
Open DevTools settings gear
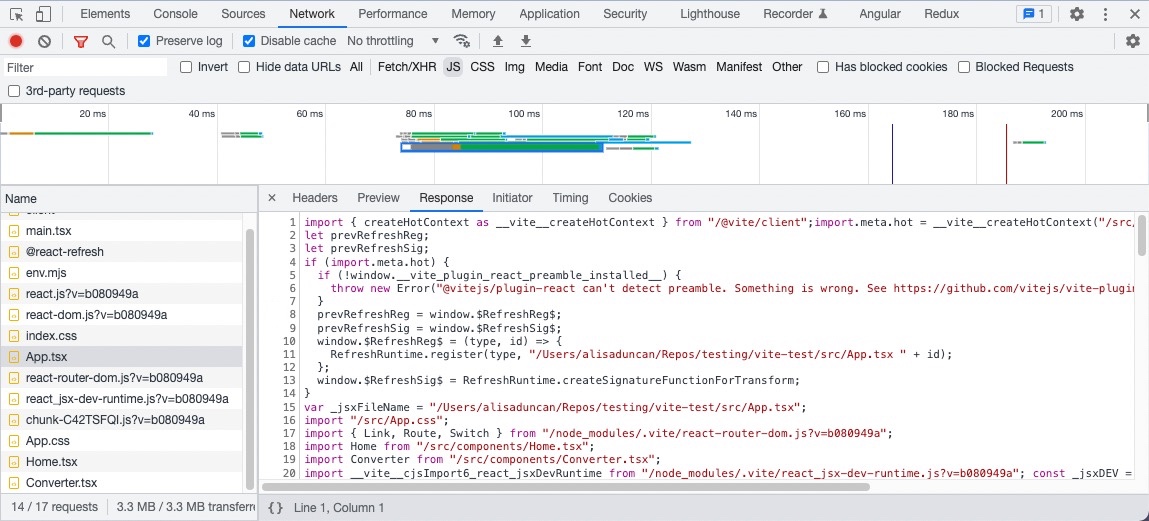(x=1077, y=14)
